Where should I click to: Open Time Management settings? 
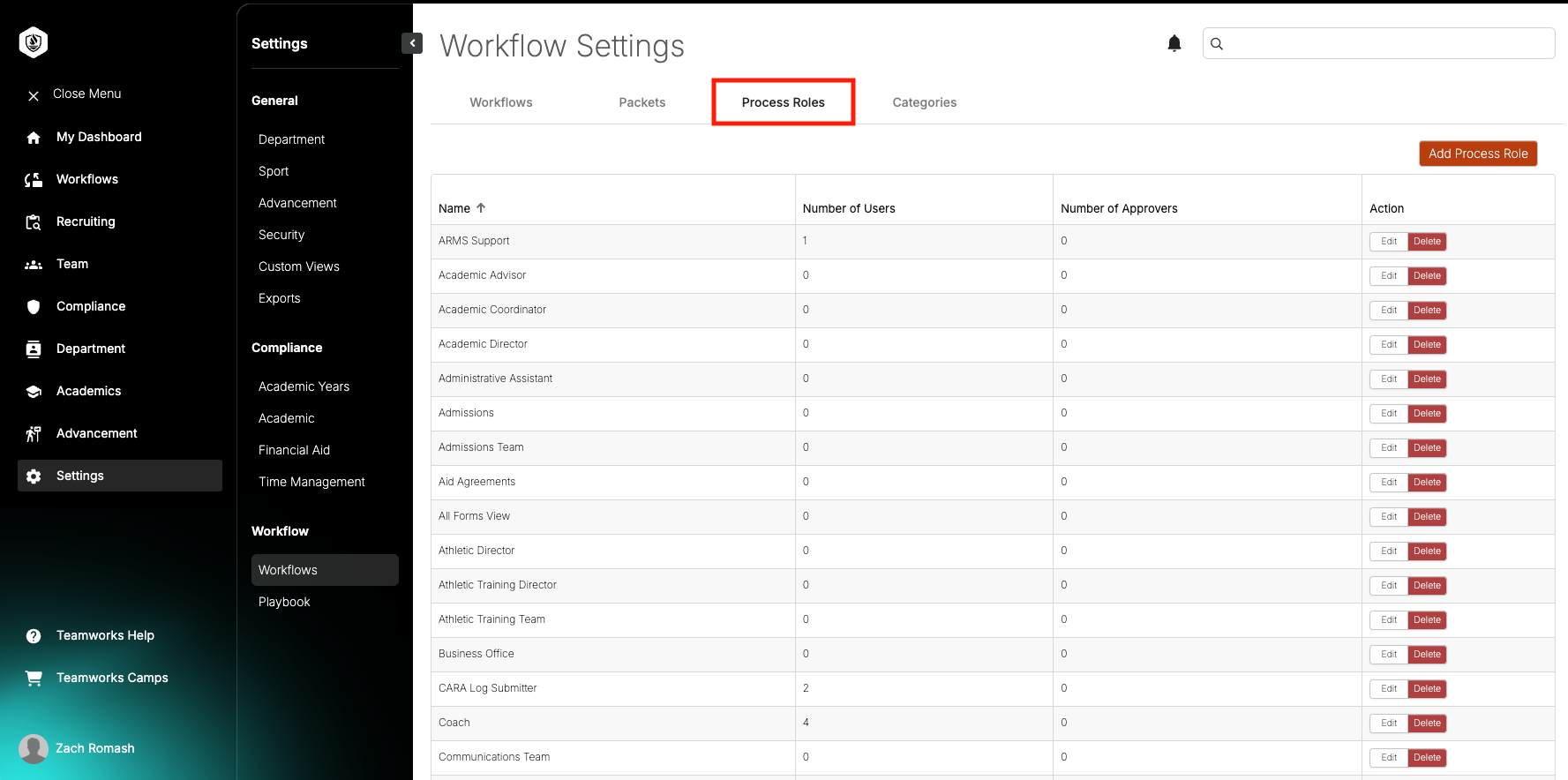tap(311, 482)
